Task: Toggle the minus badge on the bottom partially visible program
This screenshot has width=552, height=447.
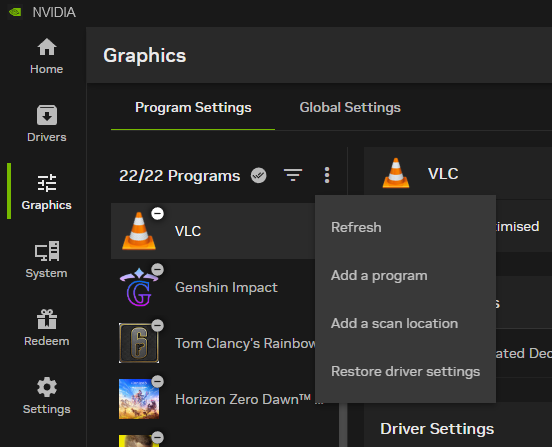Action: [x=157, y=437]
